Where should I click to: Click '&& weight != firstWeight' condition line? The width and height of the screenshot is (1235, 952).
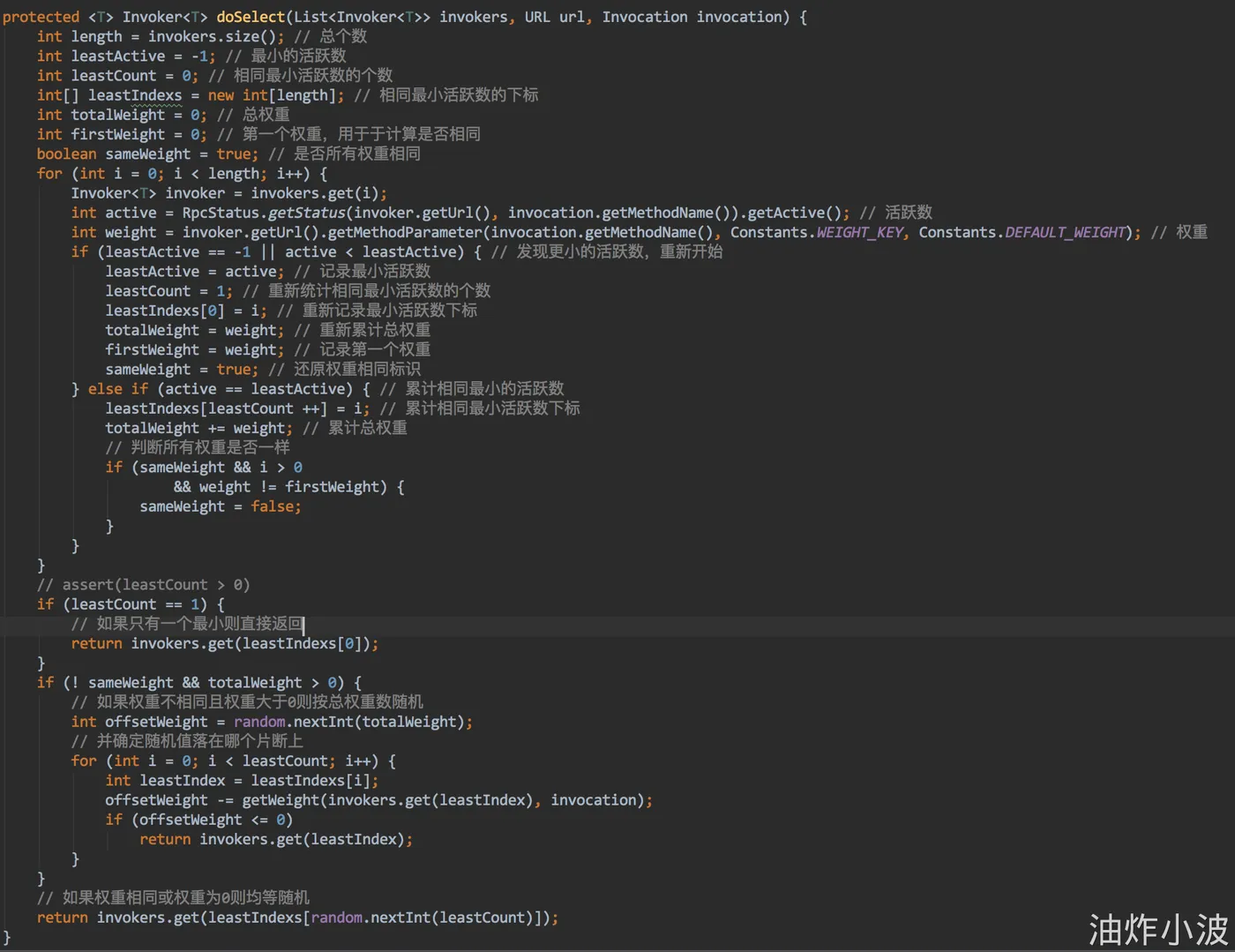point(289,487)
